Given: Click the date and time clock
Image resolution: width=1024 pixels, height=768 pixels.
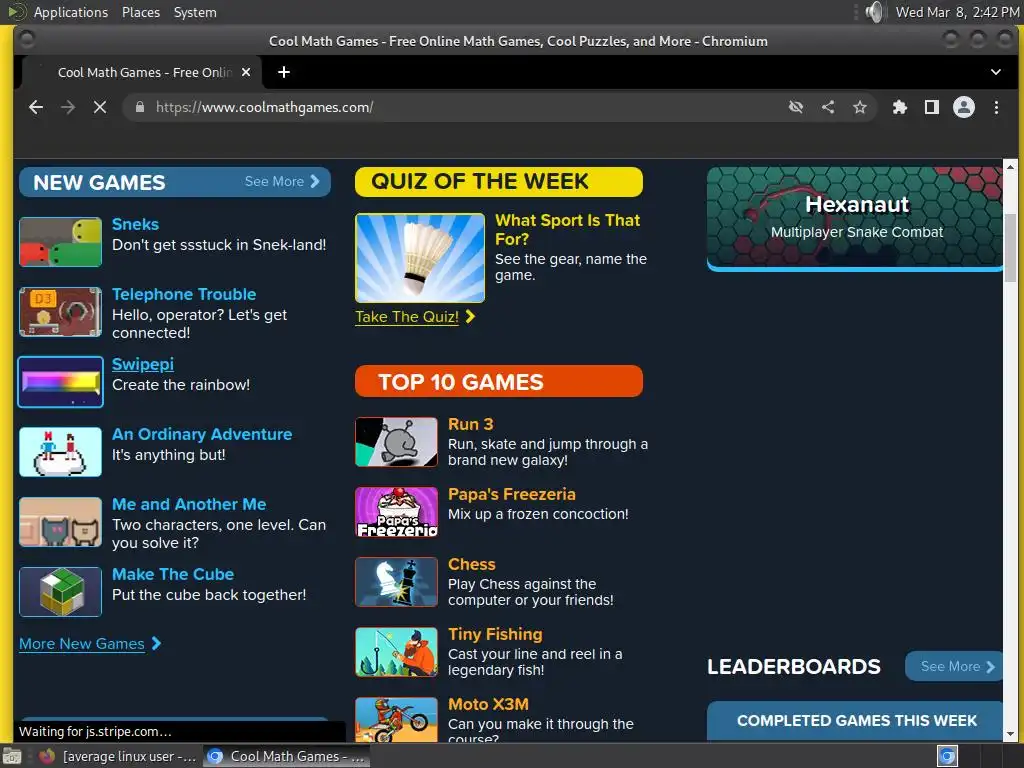Looking at the screenshot, I should pos(957,12).
